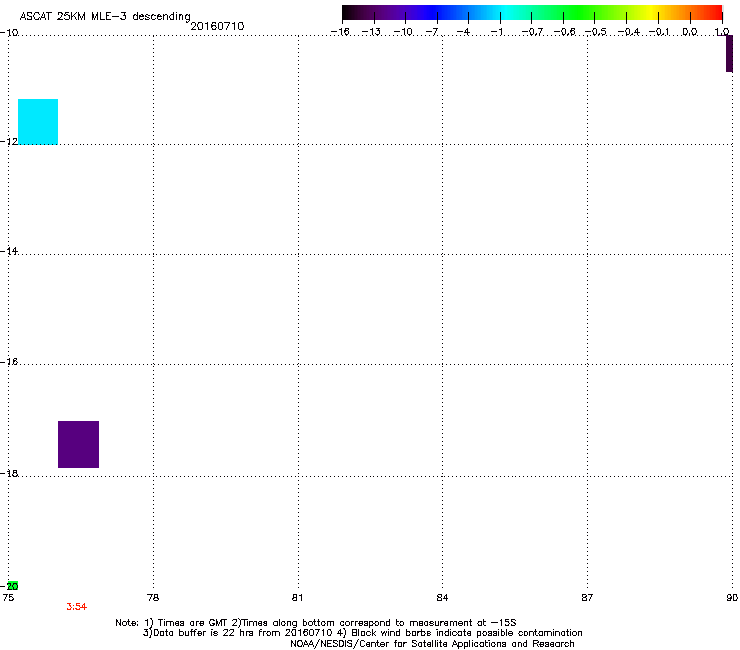Viewport: 740px width, 650px height.
Task: Click the cyan data block near -12 latitude
Action: (38, 122)
